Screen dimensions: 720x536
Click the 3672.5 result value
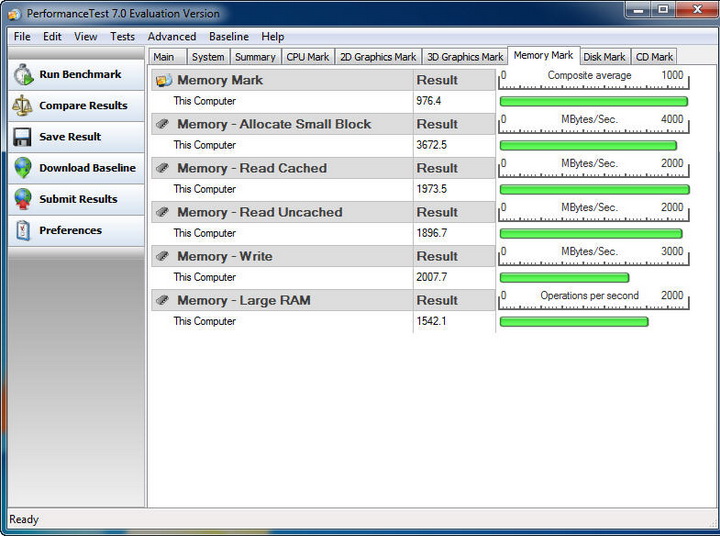point(431,145)
